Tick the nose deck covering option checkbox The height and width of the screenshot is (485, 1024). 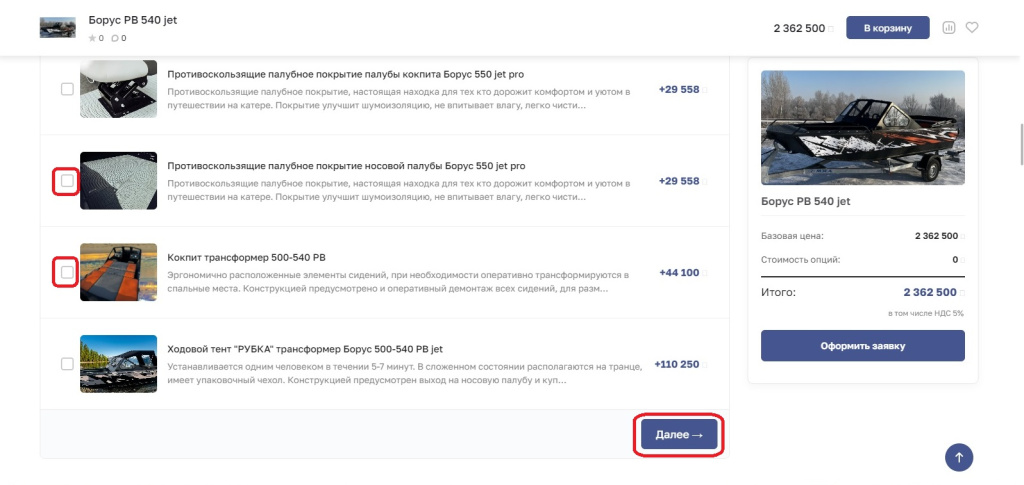click(67, 181)
